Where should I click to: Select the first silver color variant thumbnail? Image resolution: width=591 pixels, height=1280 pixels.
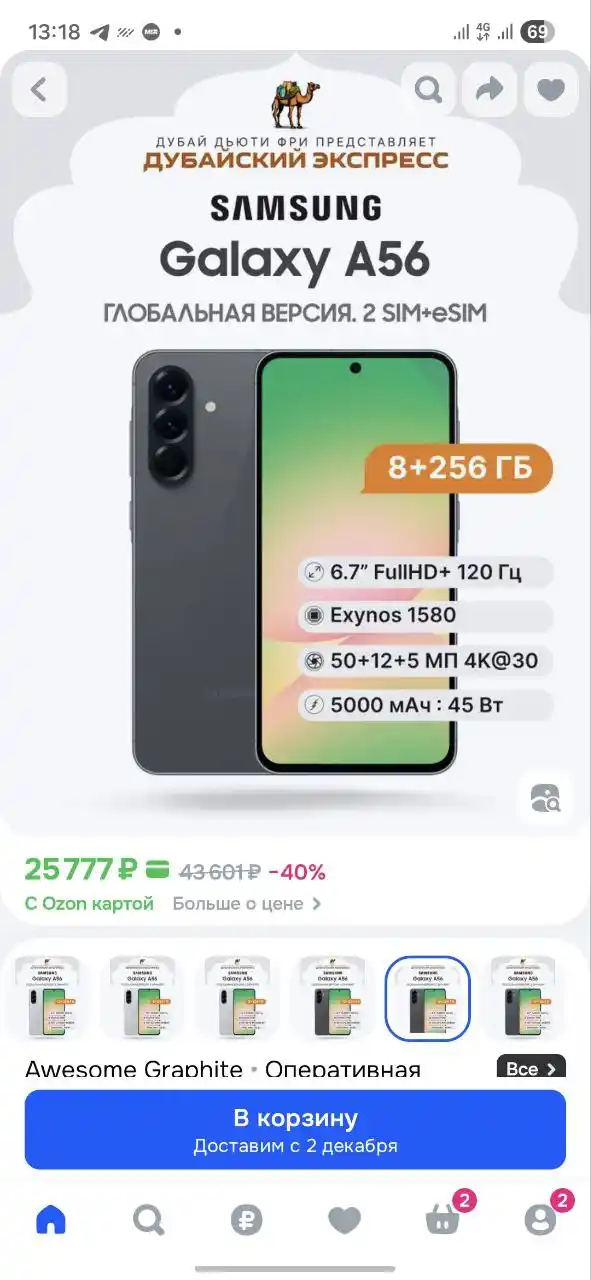click(x=47, y=998)
